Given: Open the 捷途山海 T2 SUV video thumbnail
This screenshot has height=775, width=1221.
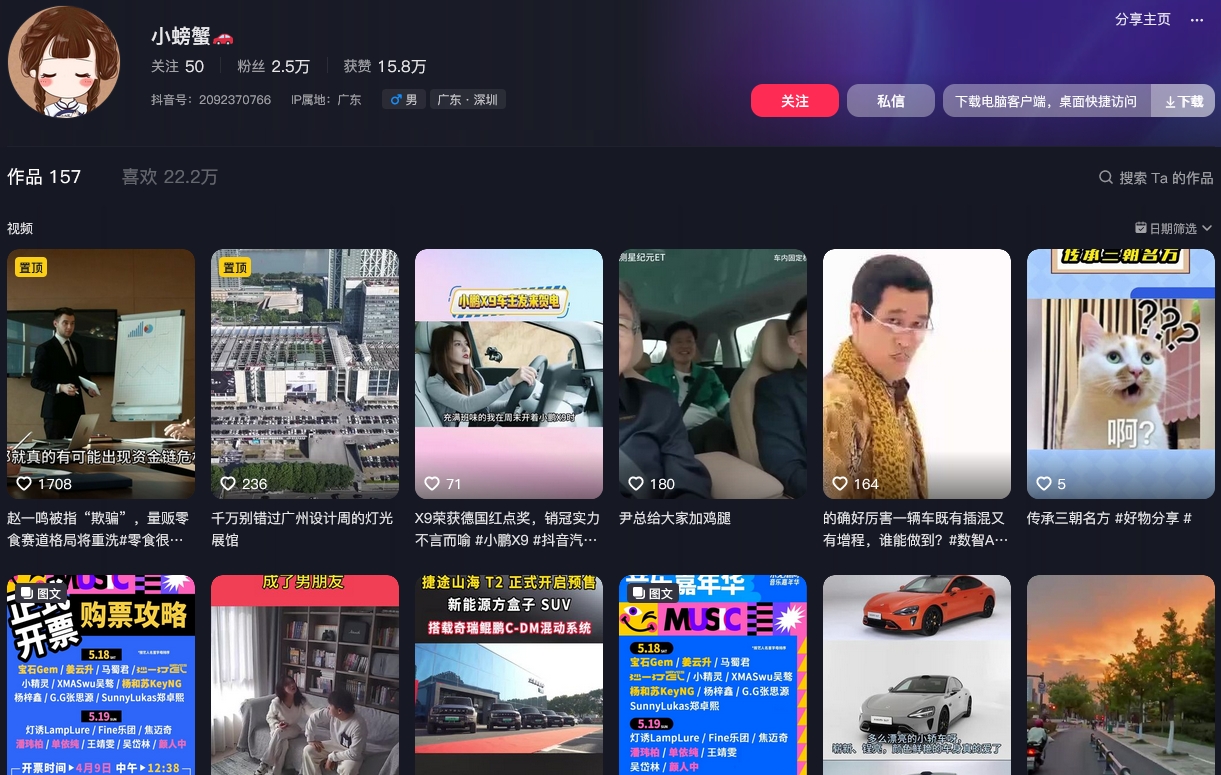Looking at the screenshot, I should tap(509, 675).
